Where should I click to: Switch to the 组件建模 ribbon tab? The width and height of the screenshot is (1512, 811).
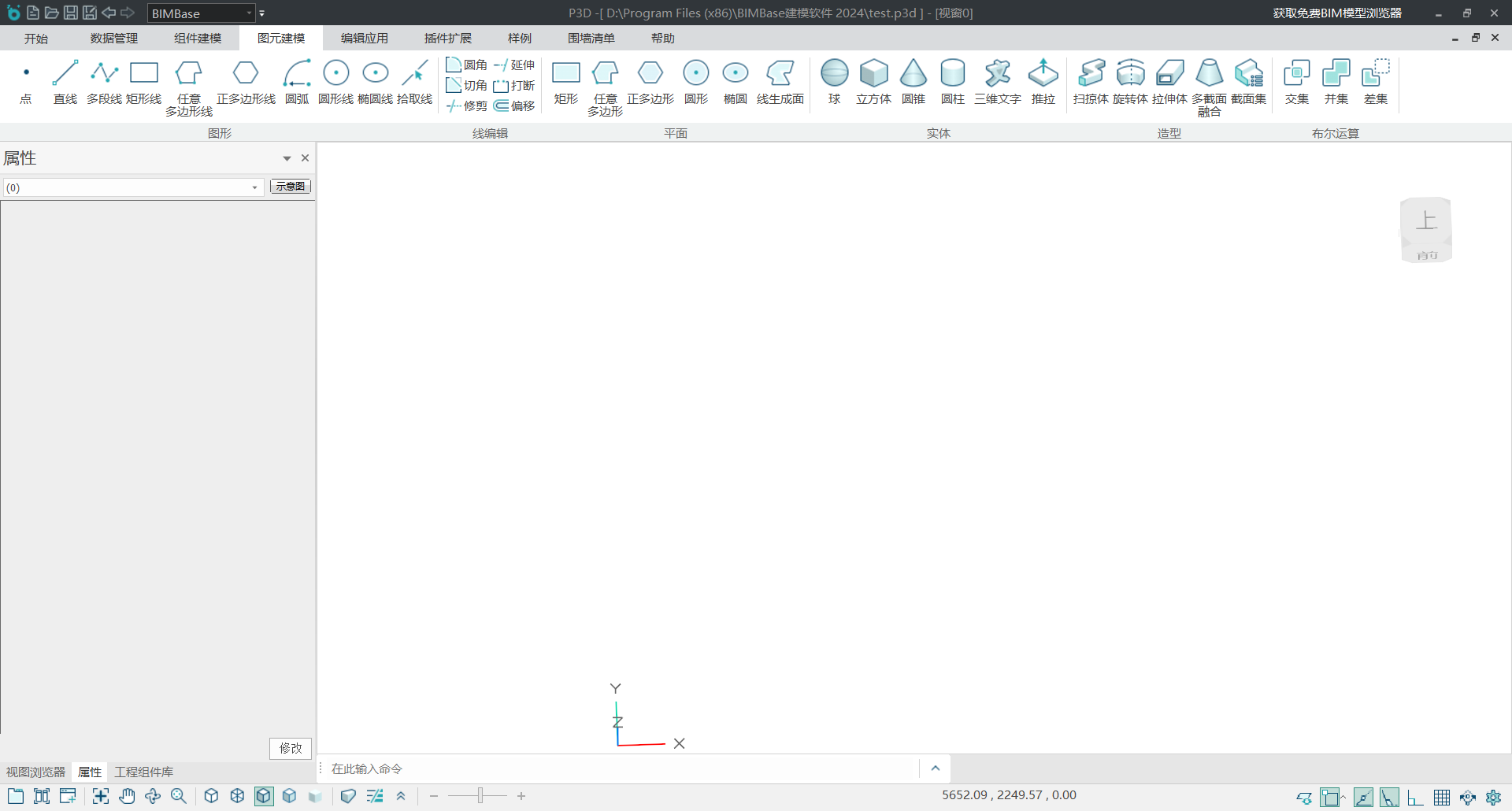click(198, 38)
